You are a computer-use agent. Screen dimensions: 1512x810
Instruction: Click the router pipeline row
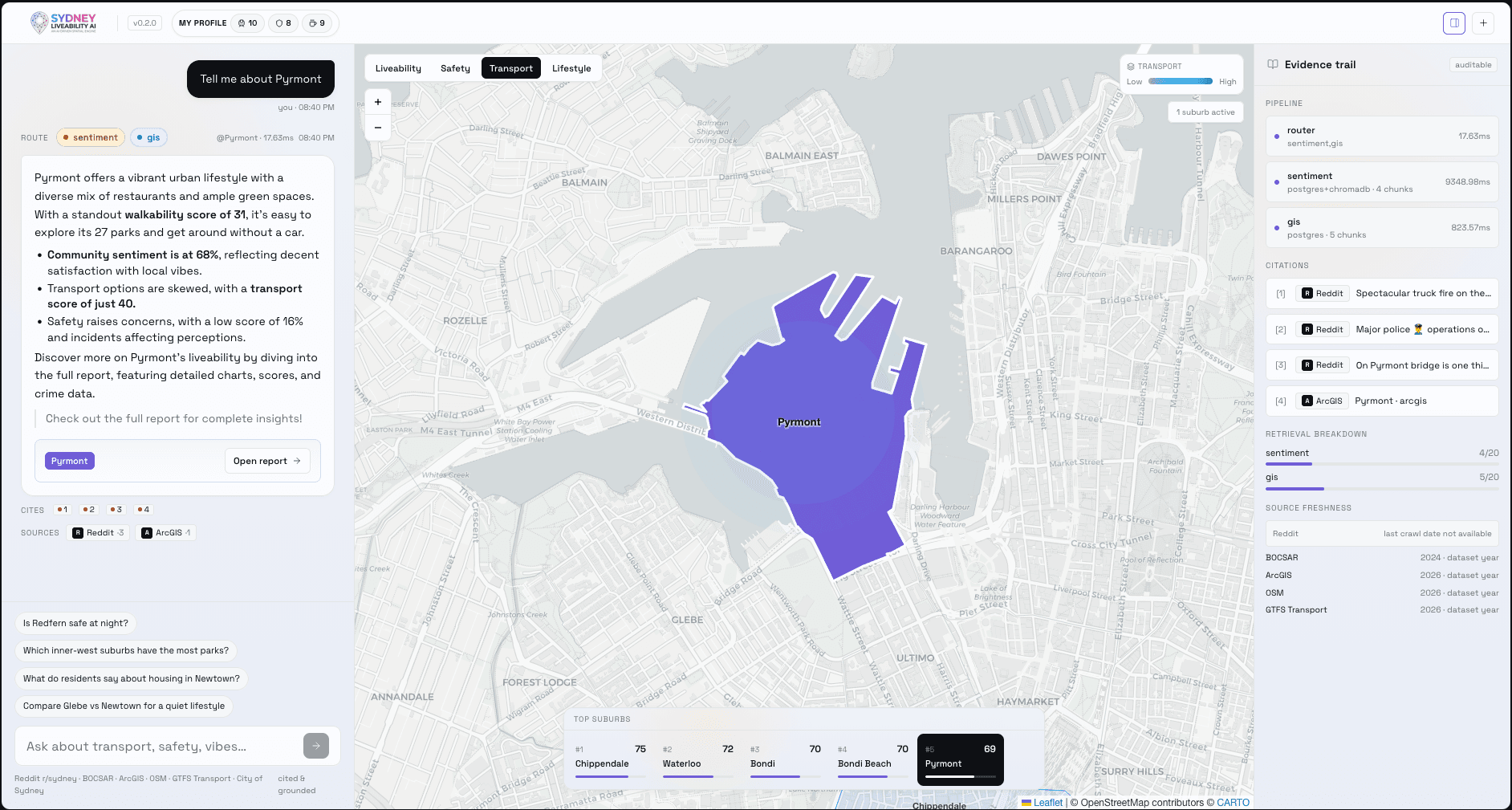(x=1382, y=136)
